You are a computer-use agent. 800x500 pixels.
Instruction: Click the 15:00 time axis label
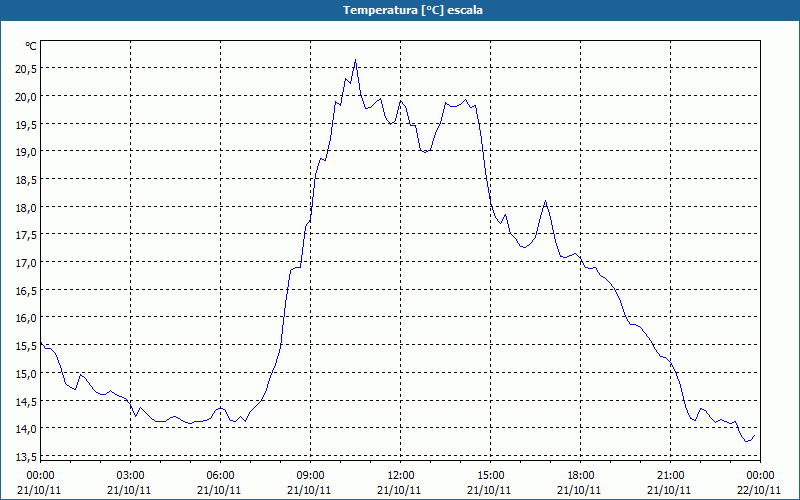point(490,476)
